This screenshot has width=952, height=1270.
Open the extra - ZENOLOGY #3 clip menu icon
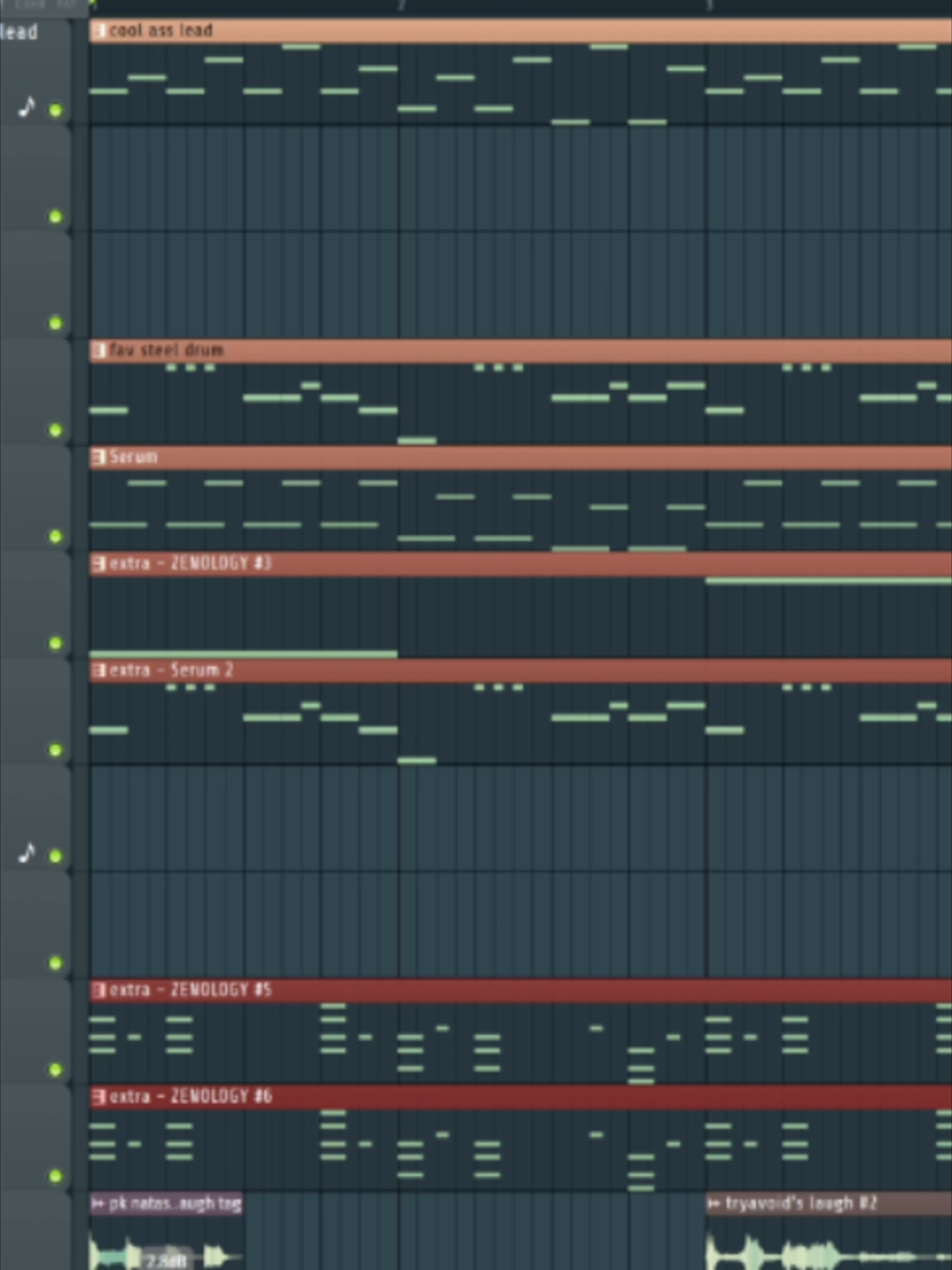[x=99, y=563]
